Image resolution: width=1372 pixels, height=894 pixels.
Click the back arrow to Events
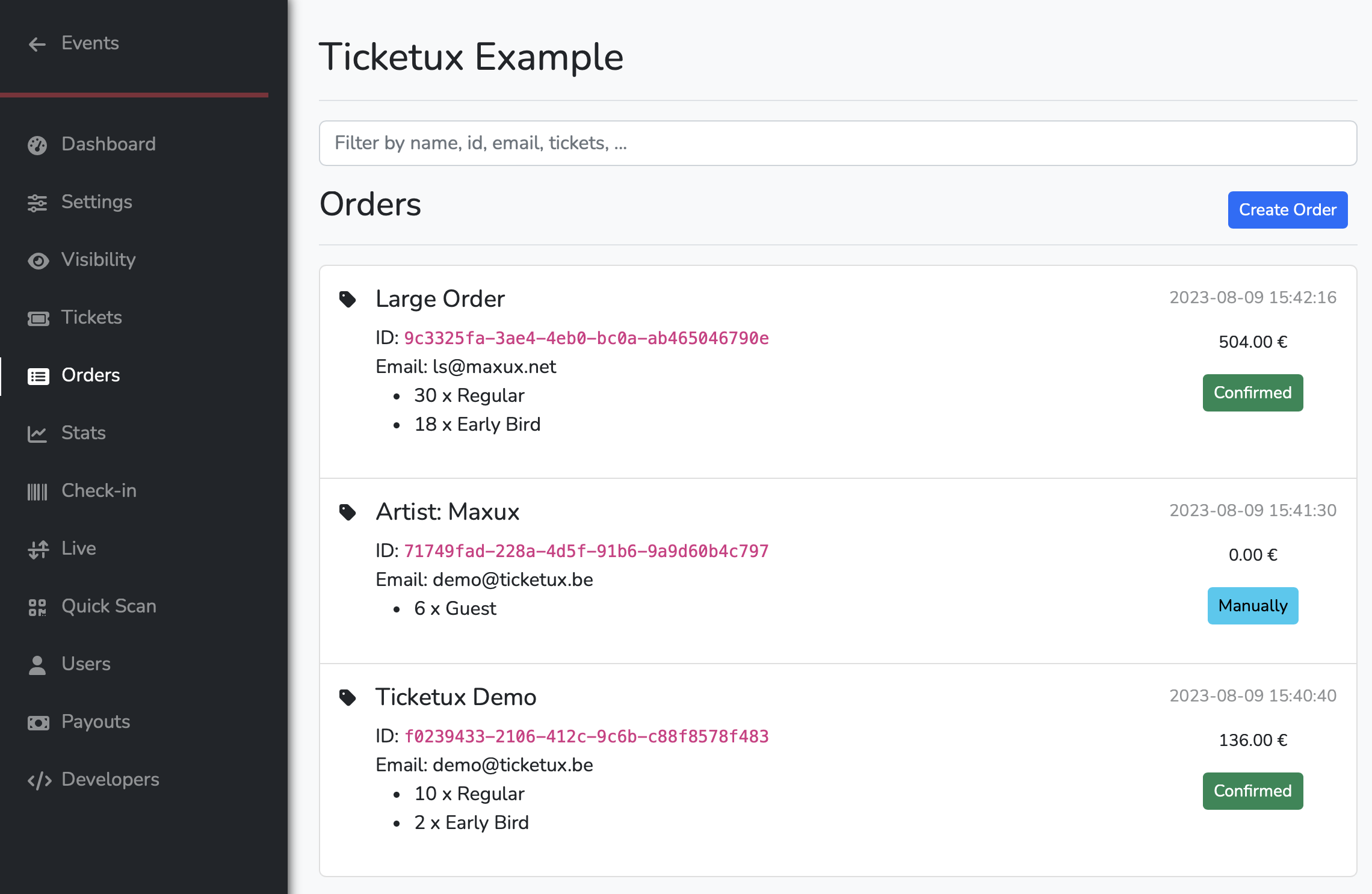coord(37,43)
